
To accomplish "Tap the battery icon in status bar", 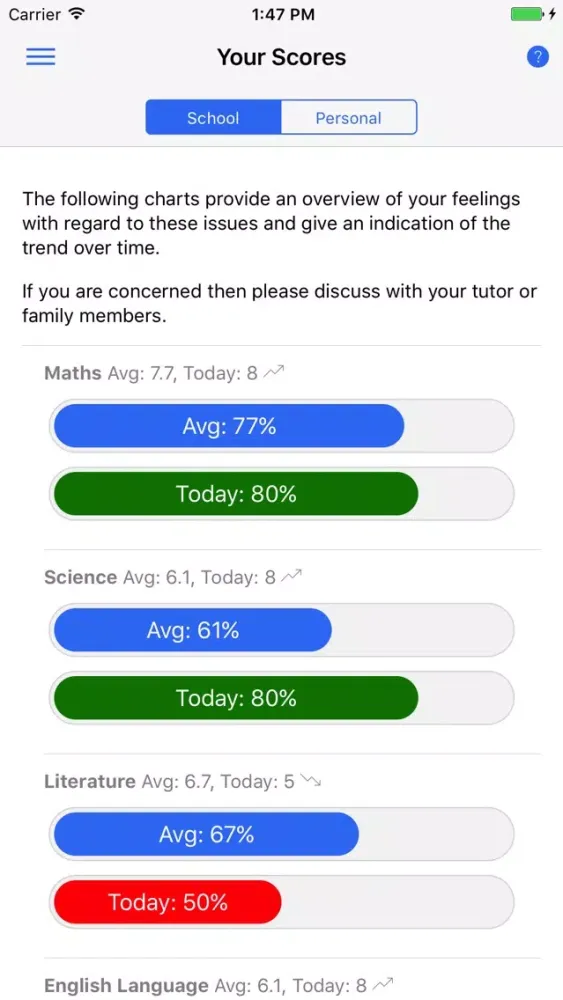I will pos(527,14).
